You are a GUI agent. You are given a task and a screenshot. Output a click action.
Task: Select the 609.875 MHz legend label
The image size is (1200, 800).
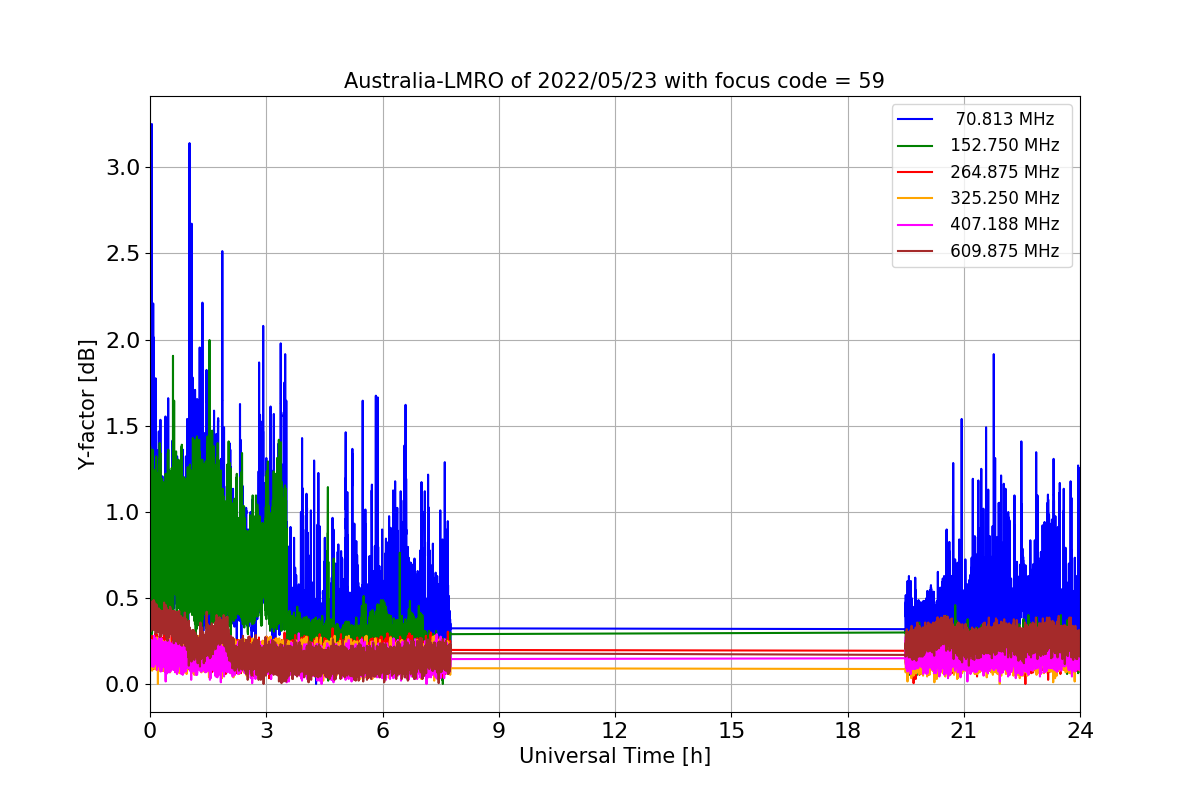[x=1005, y=251]
